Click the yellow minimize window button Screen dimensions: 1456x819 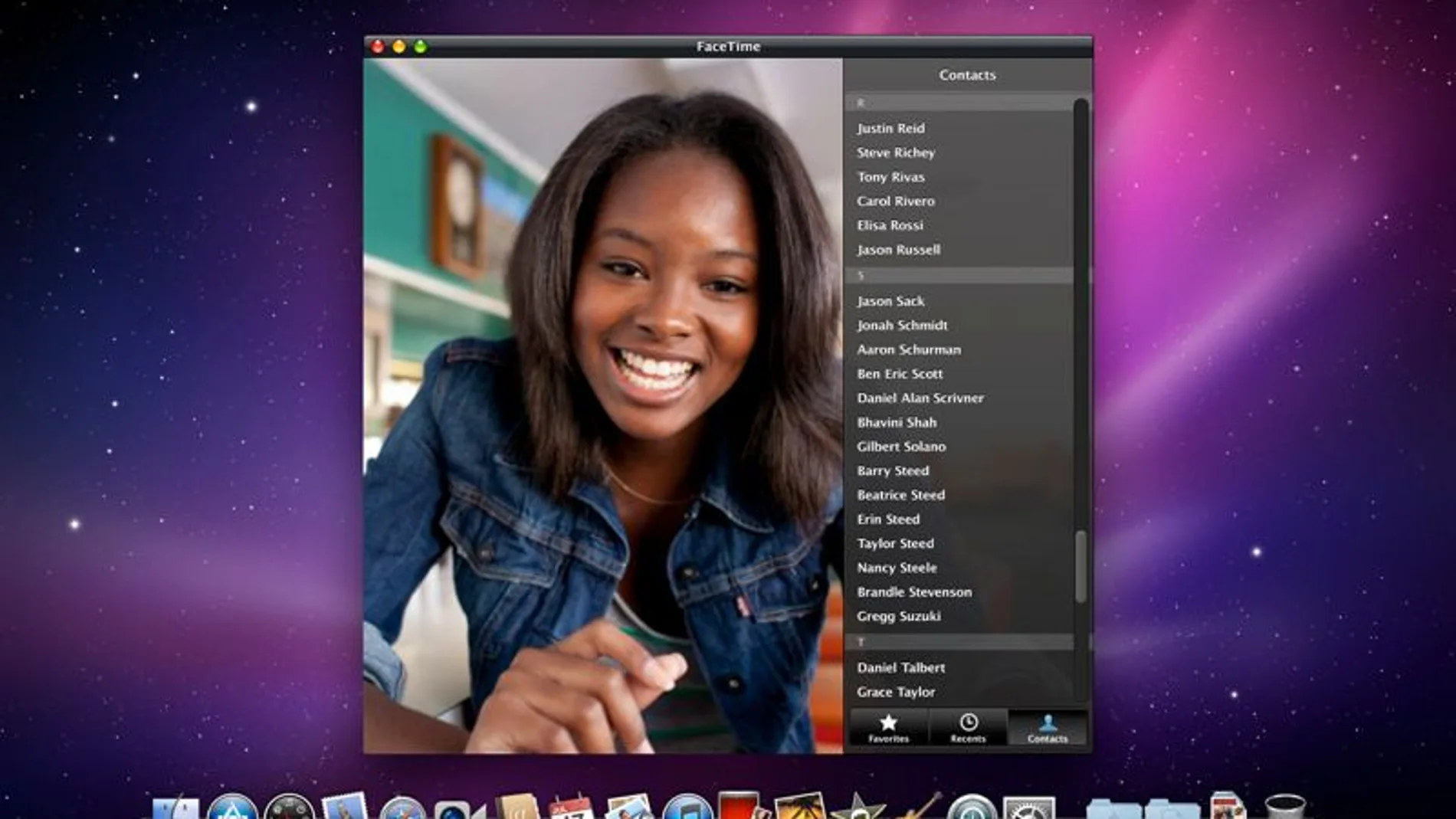[399, 47]
